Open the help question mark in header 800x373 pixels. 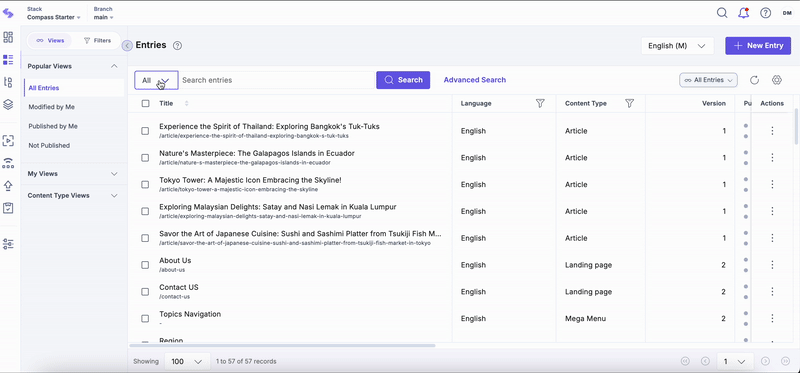pyautogui.click(x=765, y=13)
